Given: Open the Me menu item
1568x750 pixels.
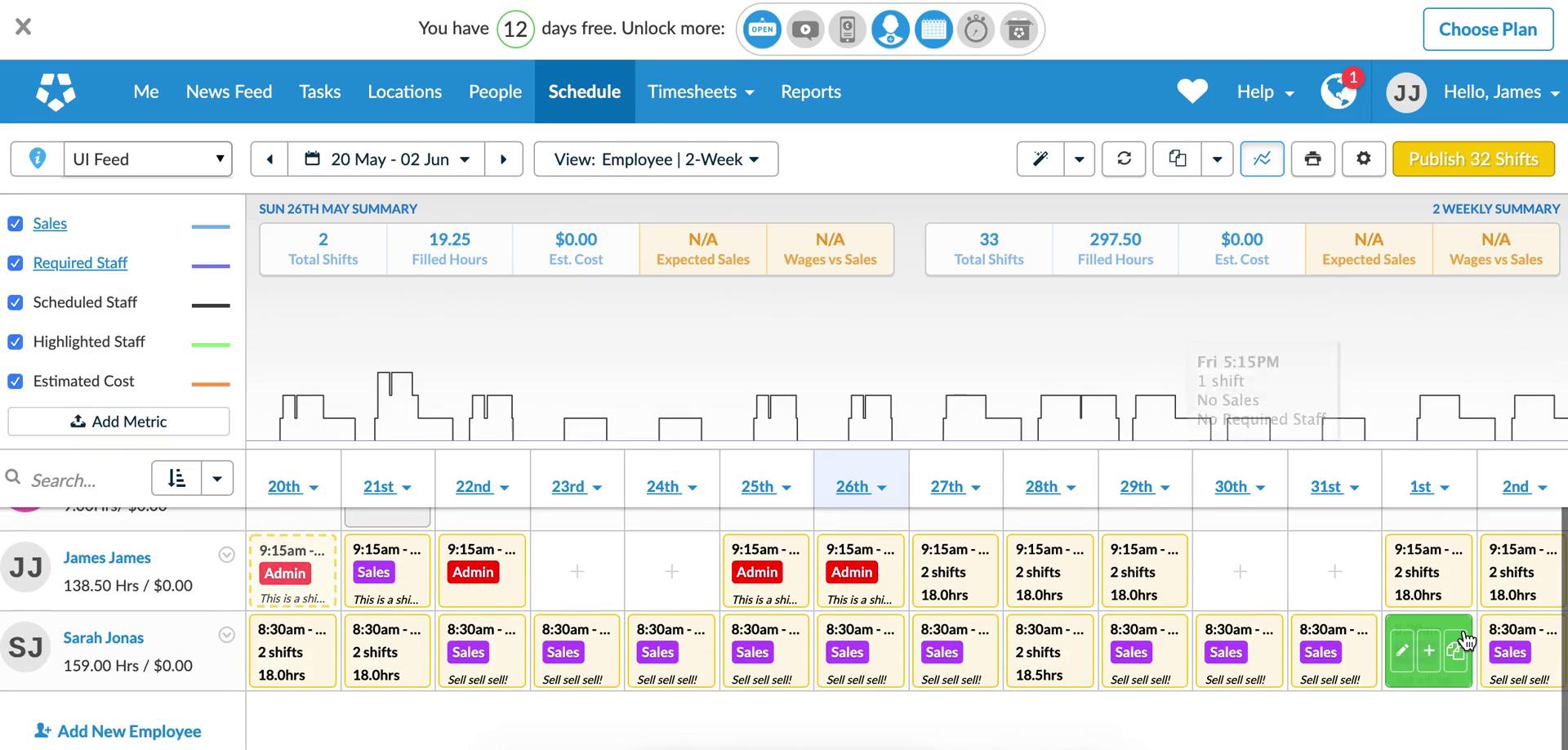Looking at the screenshot, I should (x=146, y=92).
